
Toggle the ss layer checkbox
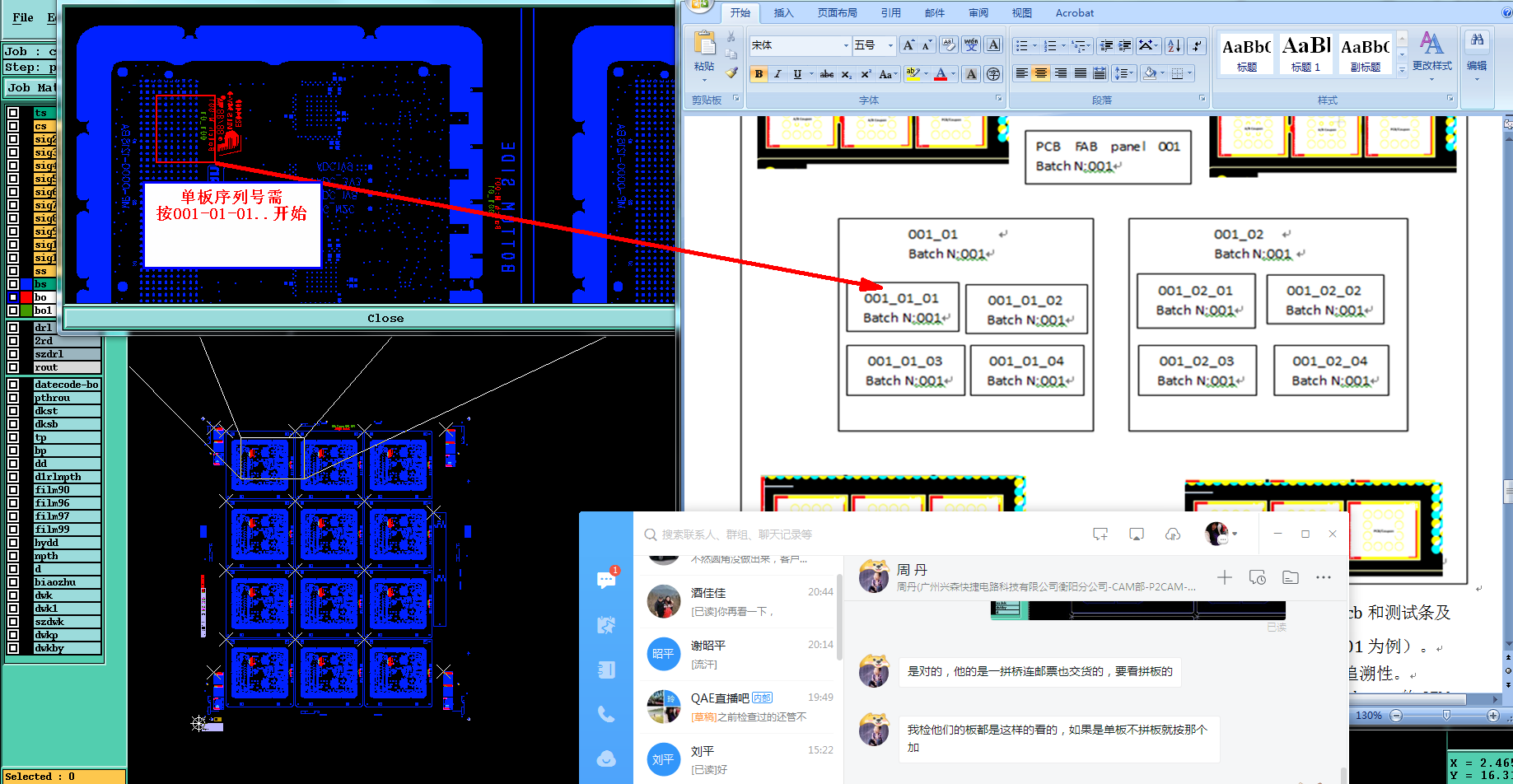[x=13, y=271]
